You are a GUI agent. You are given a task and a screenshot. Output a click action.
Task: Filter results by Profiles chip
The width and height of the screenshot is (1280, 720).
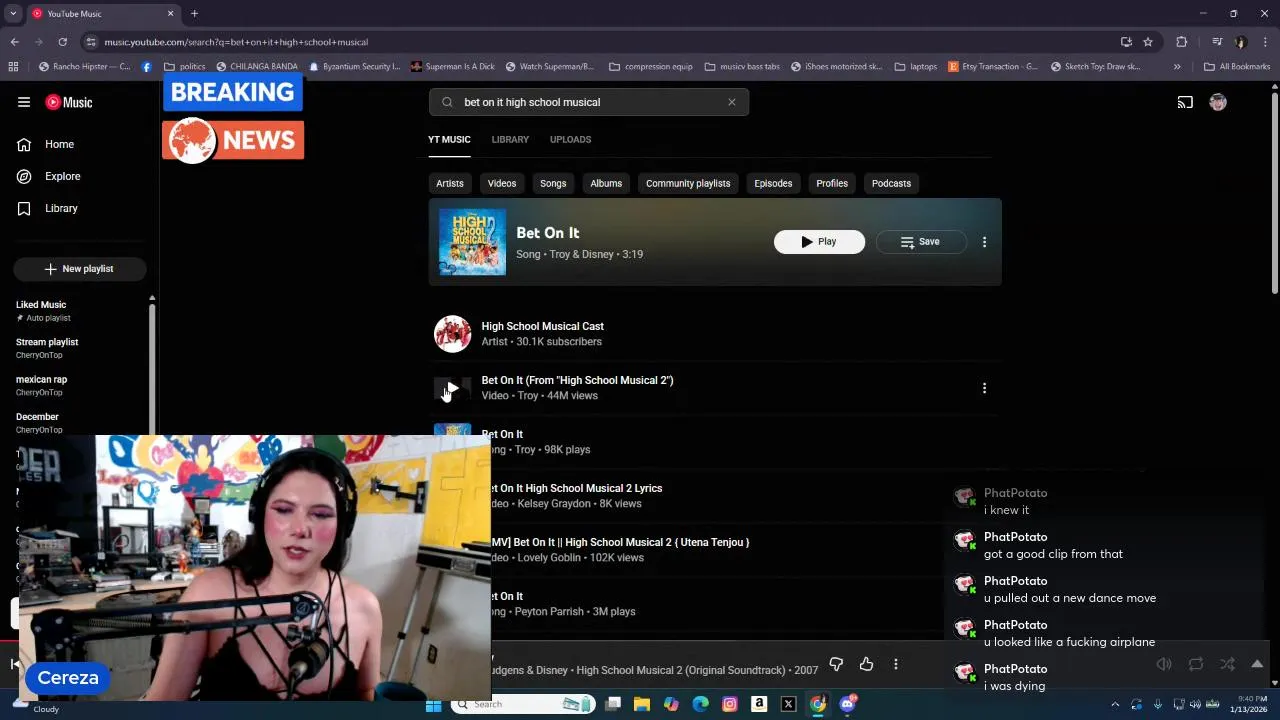click(x=832, y=183)
